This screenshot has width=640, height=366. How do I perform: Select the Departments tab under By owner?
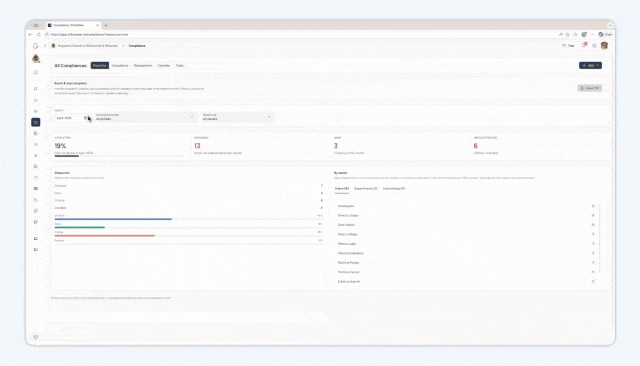pos(366,189)
